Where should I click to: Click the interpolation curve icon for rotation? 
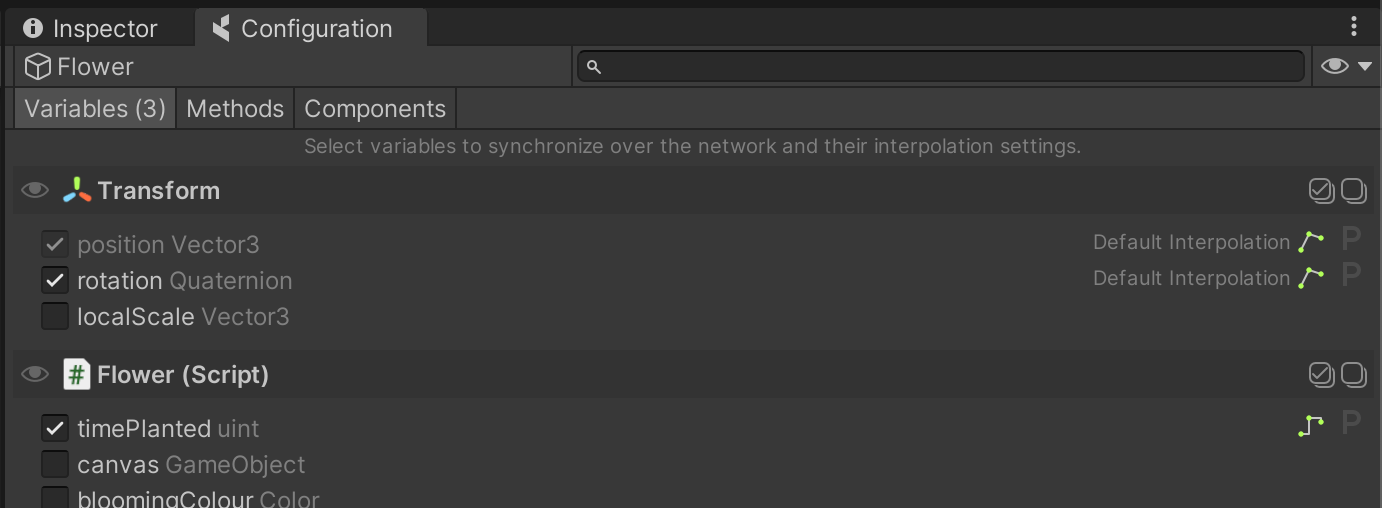pos(1311,278)
